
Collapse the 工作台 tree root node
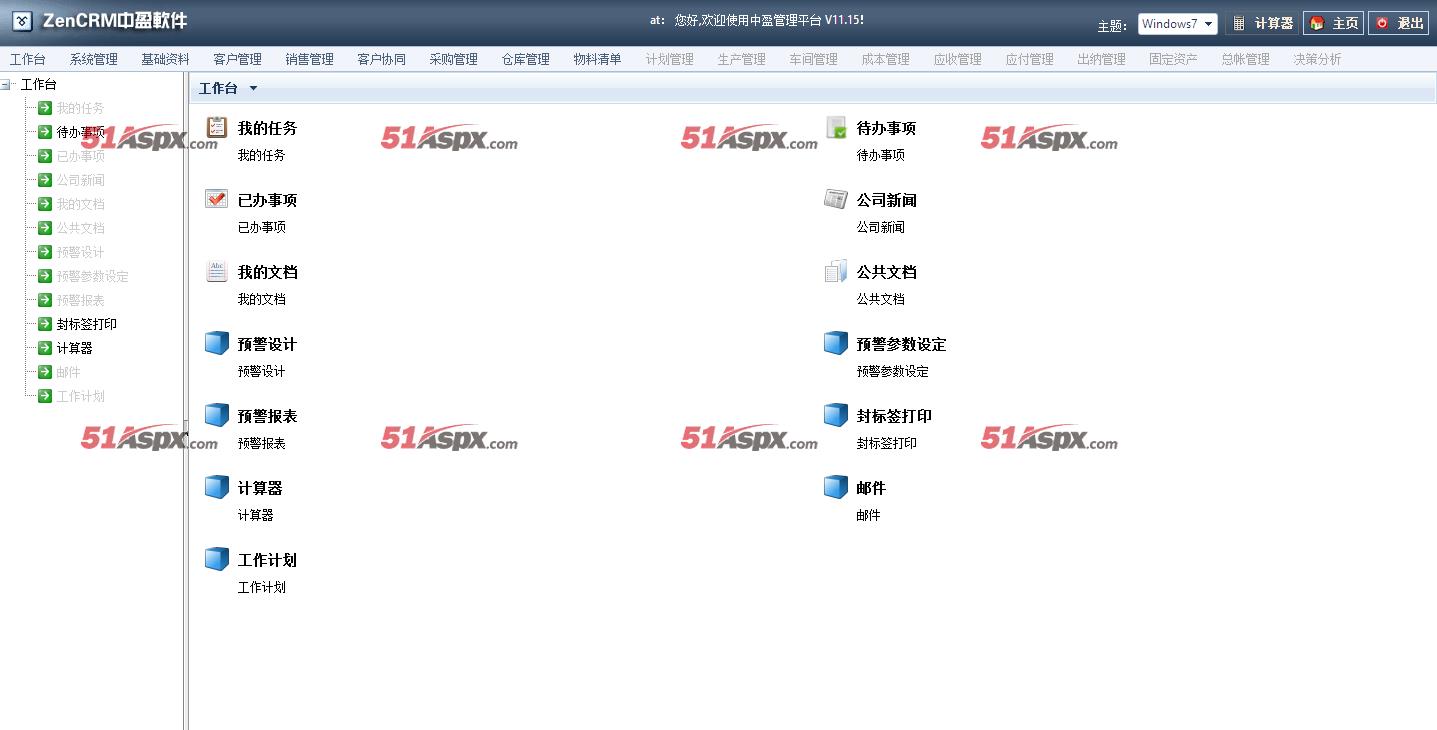(7, 85)
